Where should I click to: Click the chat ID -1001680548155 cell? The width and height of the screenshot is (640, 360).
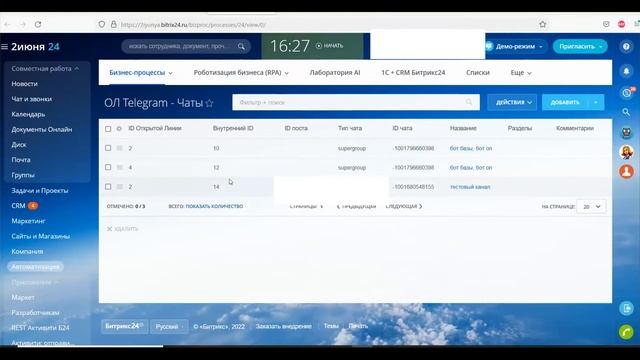[413, 187]
